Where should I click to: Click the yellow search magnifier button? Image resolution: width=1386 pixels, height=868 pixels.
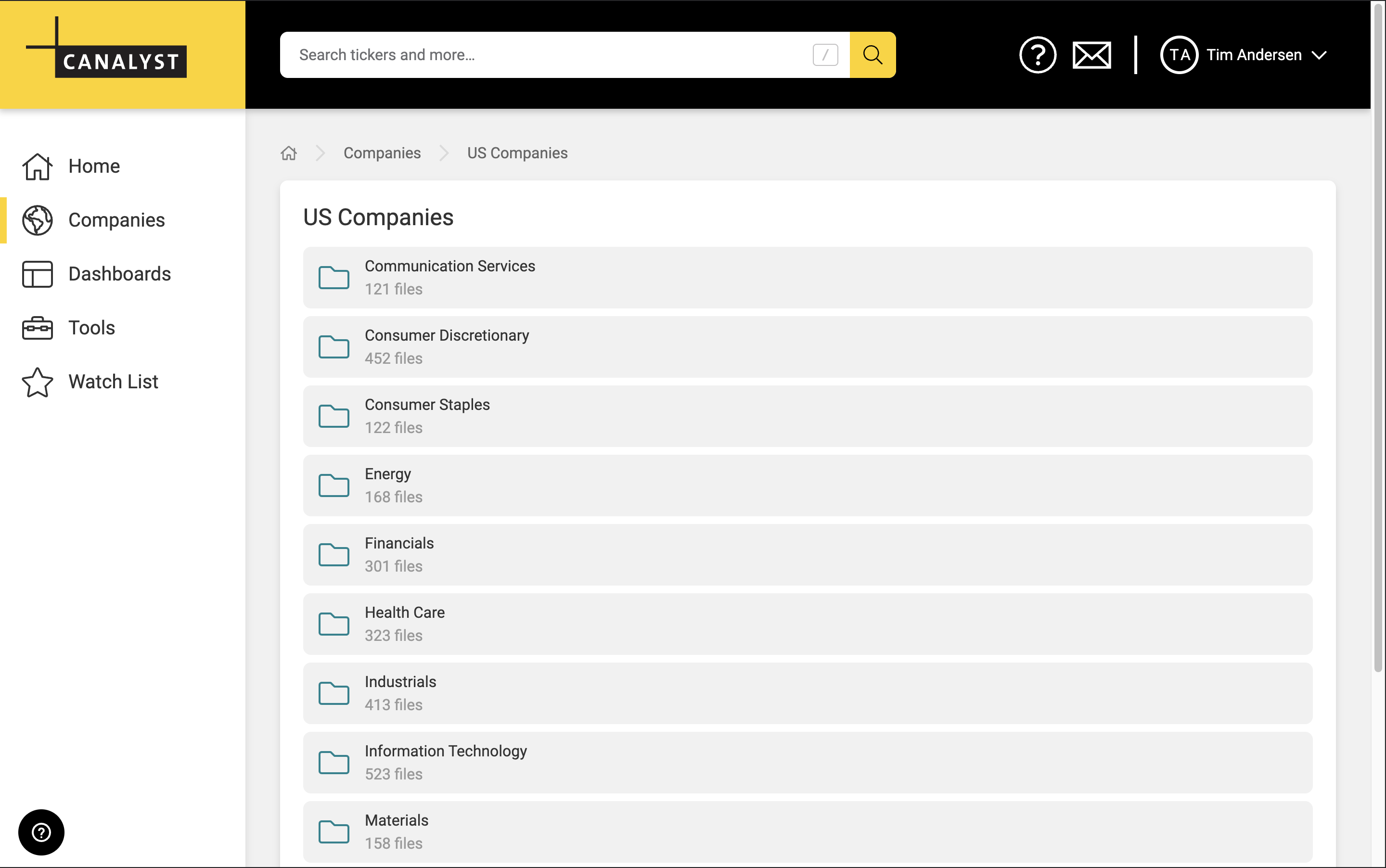click(x=872, y=55)
